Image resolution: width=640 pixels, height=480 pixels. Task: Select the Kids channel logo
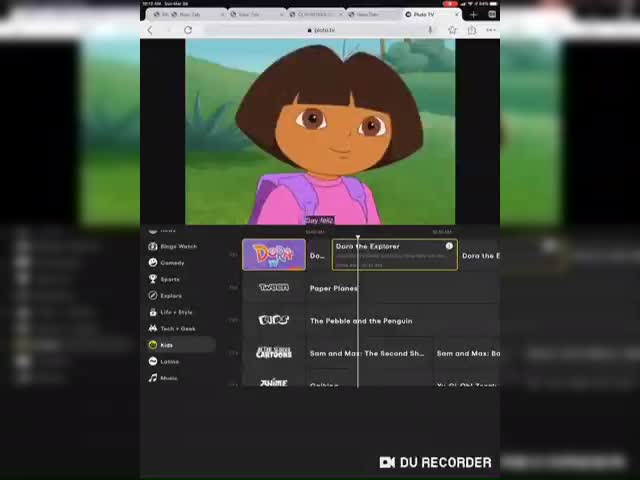(x=274, y=320)
